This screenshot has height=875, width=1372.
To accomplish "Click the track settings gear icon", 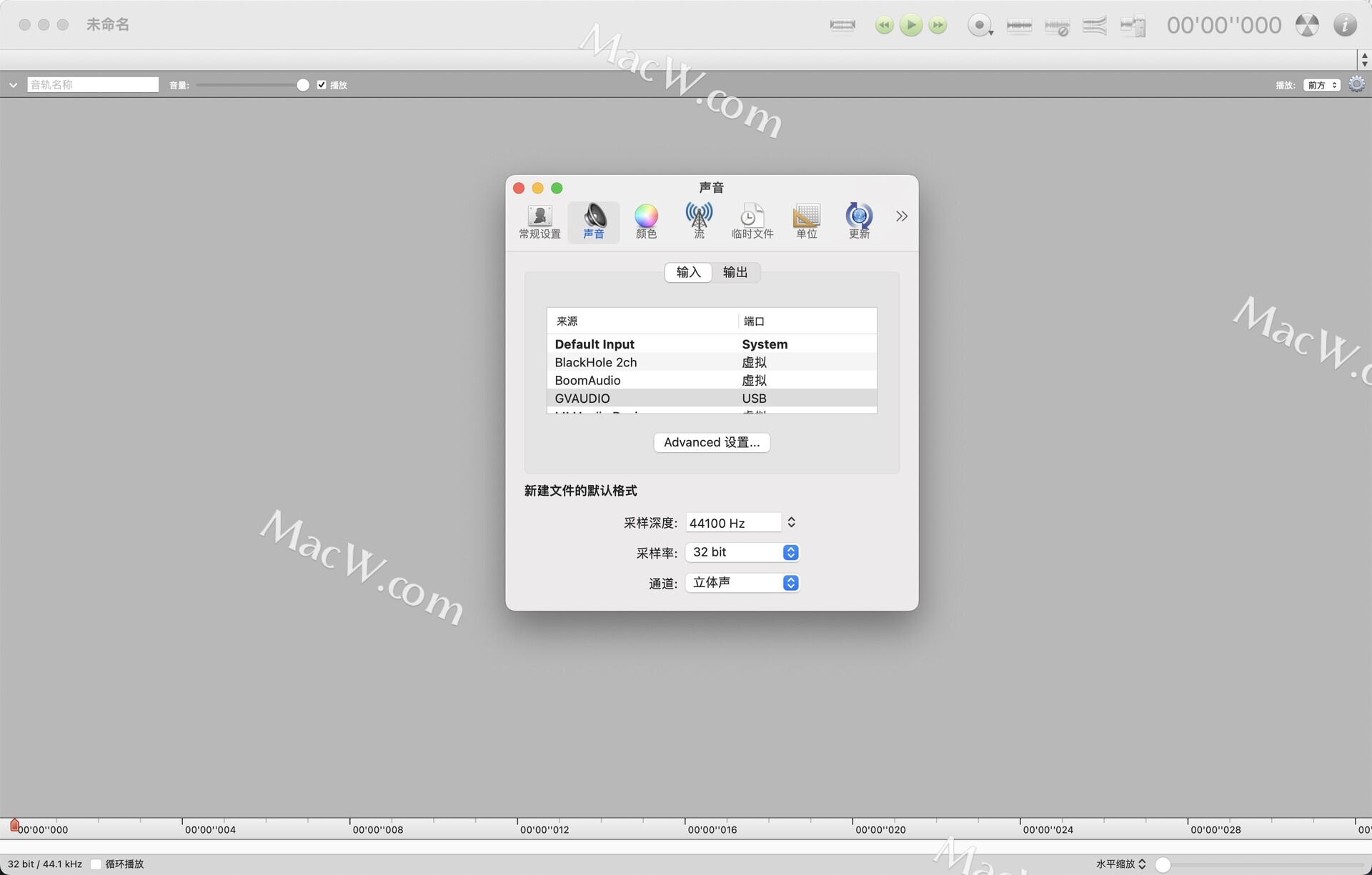I will click(x=1356, y=84).
